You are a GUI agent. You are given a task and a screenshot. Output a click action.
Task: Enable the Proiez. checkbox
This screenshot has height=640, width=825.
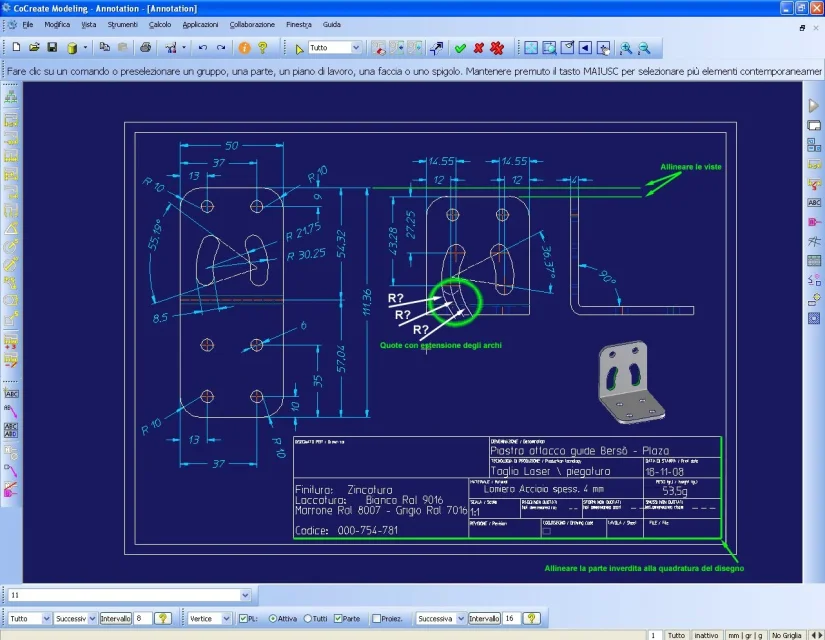click(376, 618)
